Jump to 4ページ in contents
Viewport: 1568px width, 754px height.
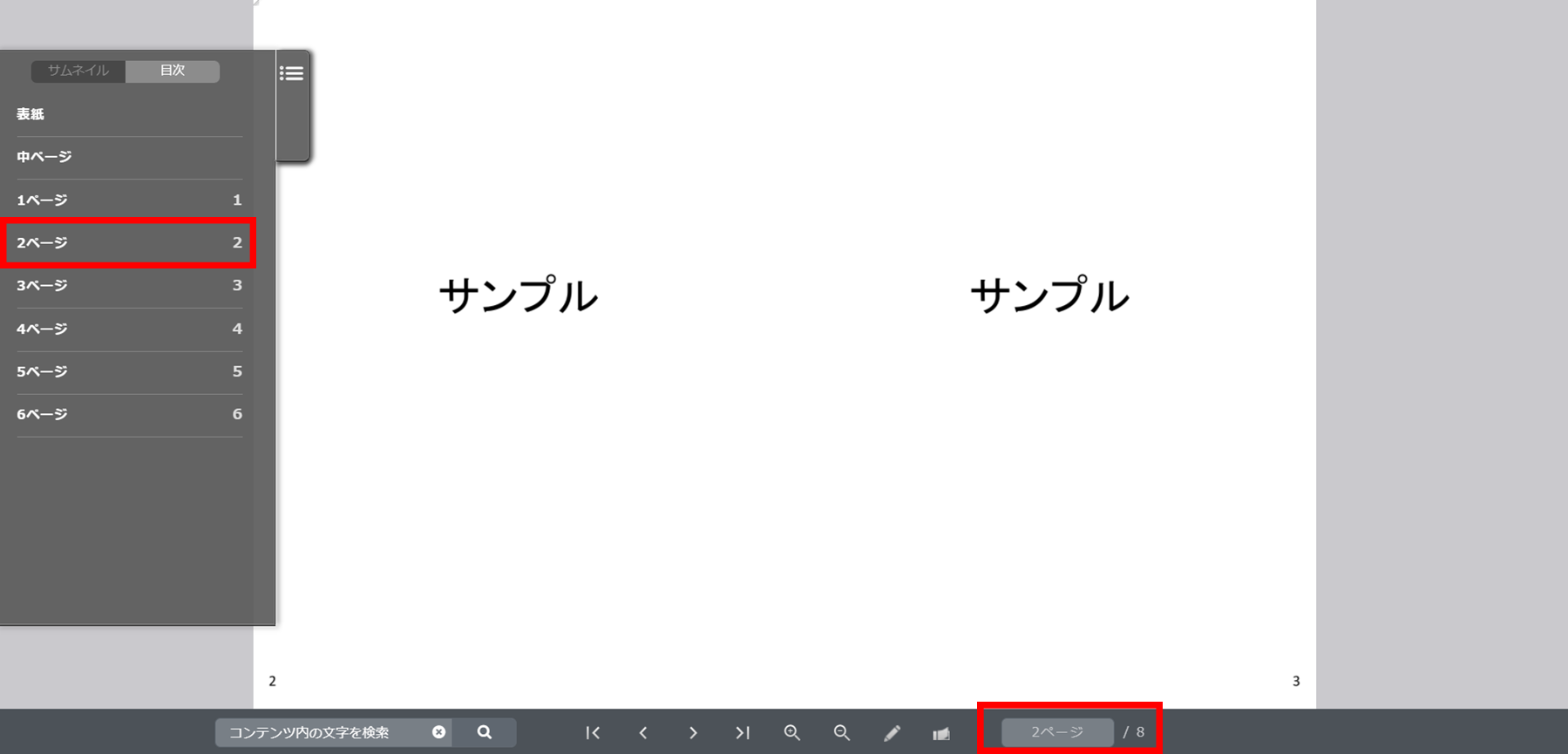tap(129, 329)
